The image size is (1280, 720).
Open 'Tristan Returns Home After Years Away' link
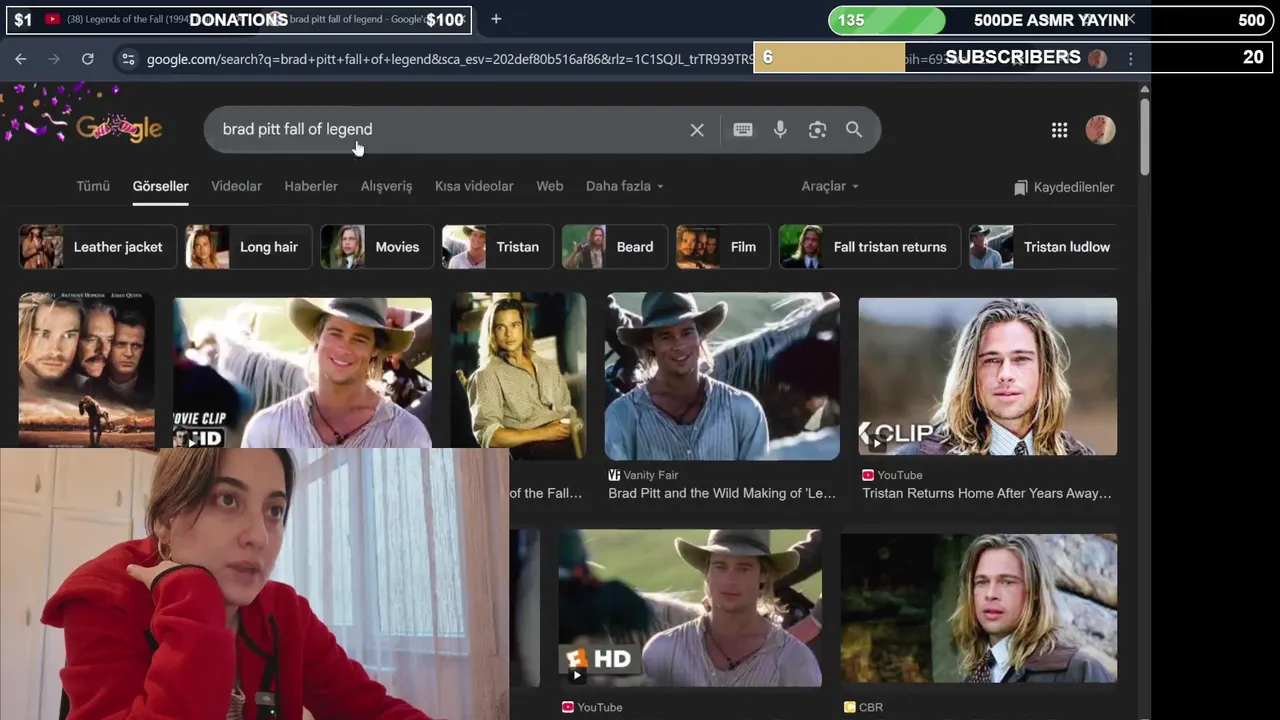click(986, 493)
